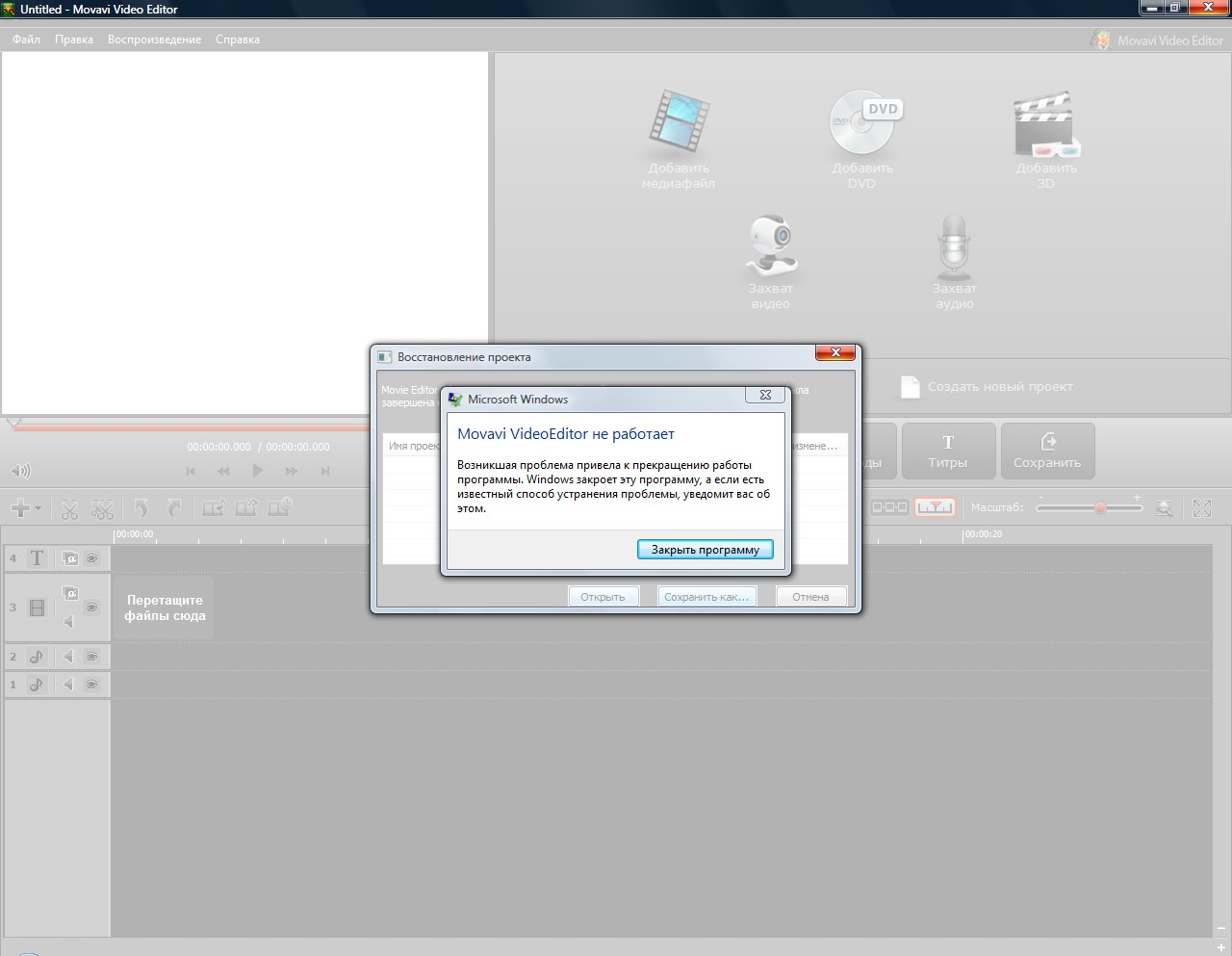Toggle the overlay opacity icon on track 4
The width and height of the screenshot is (1232, 956).
[70, 558]
